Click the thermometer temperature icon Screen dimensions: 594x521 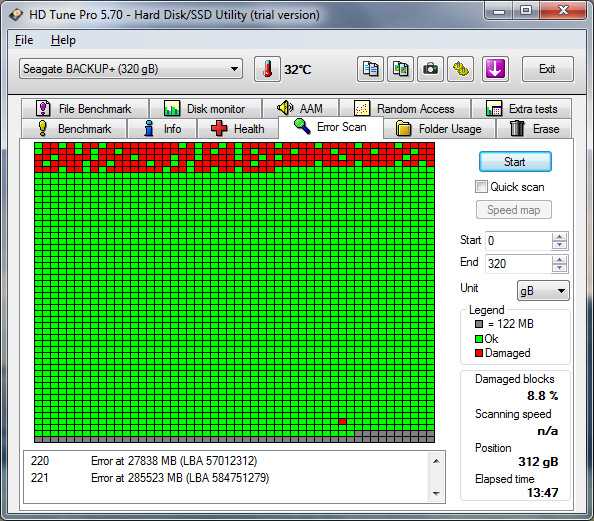(x=267, y=69)
